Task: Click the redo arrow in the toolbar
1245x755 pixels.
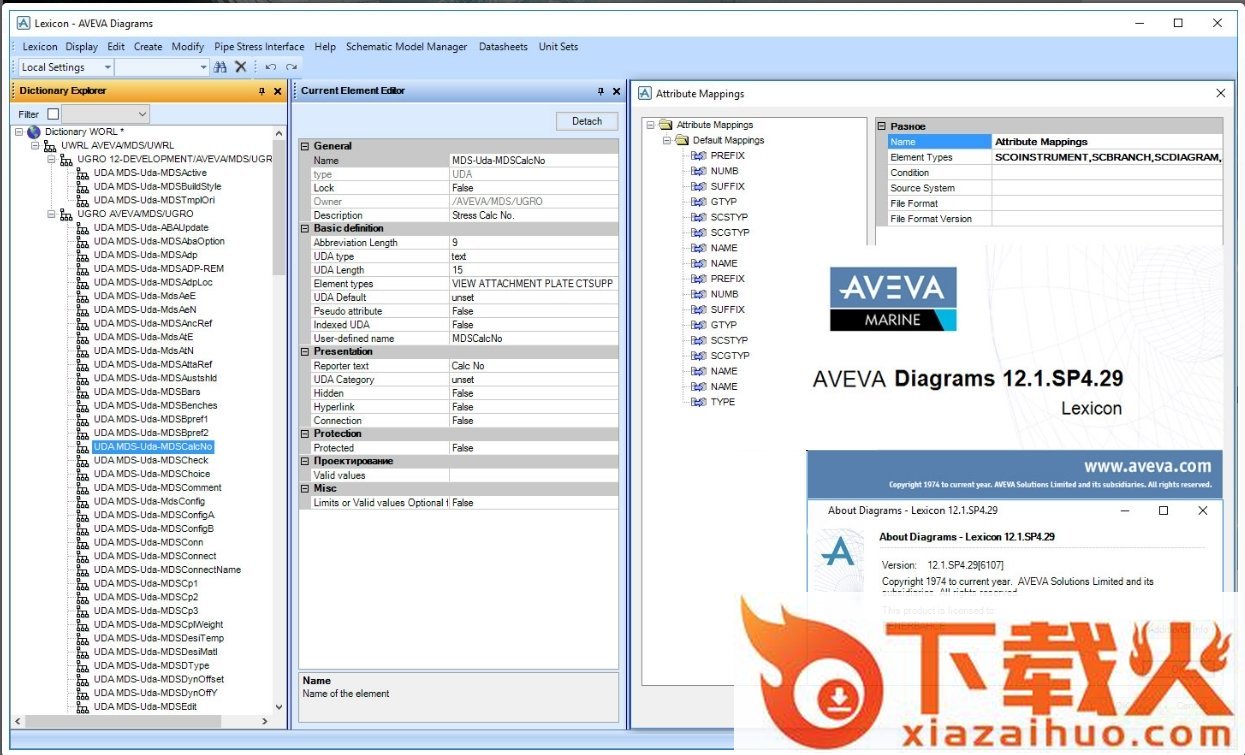Action: point(291,67)
